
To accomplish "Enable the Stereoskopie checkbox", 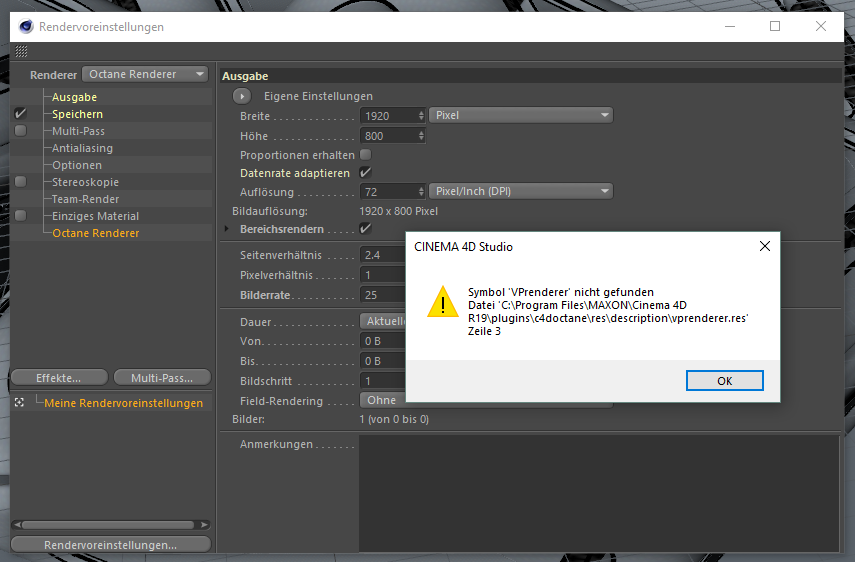I will click(x=21, y=182).
